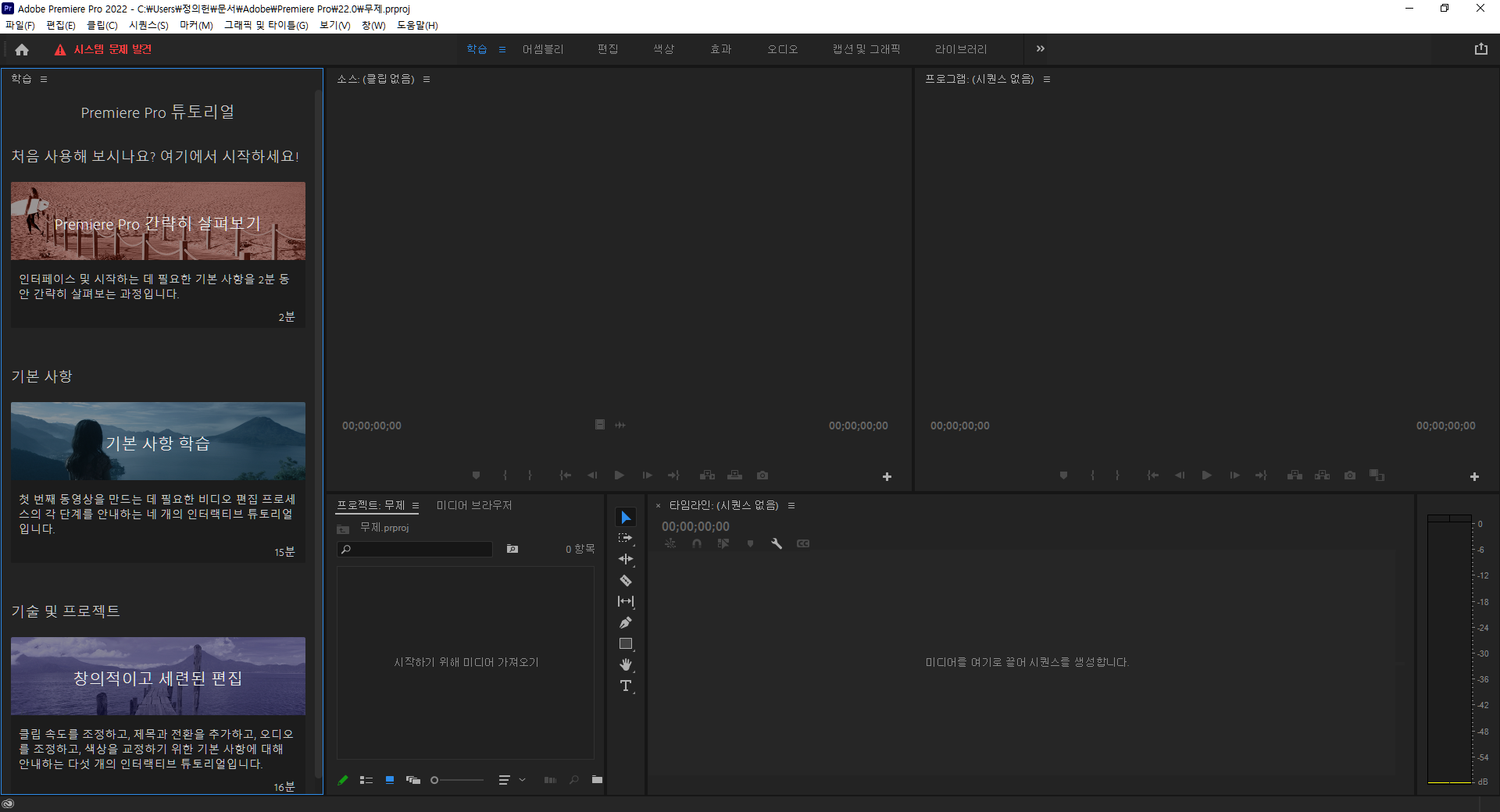Select the Selection tool arrow
1500x812 pixels.
point(626,518)
